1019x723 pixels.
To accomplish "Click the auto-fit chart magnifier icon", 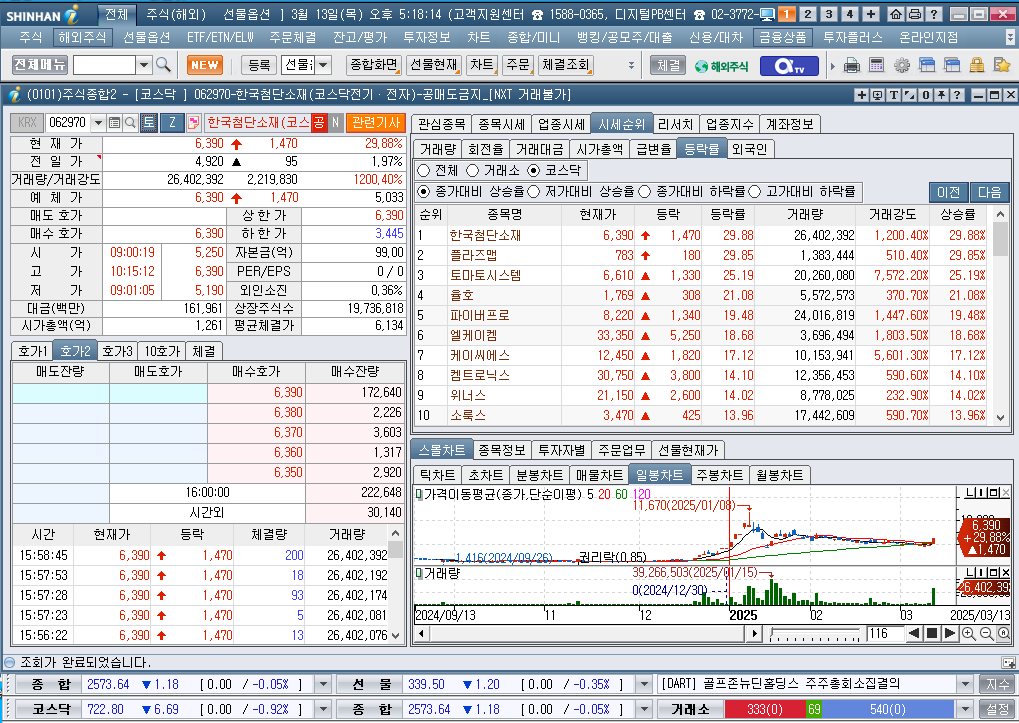I will (1004, 633).
